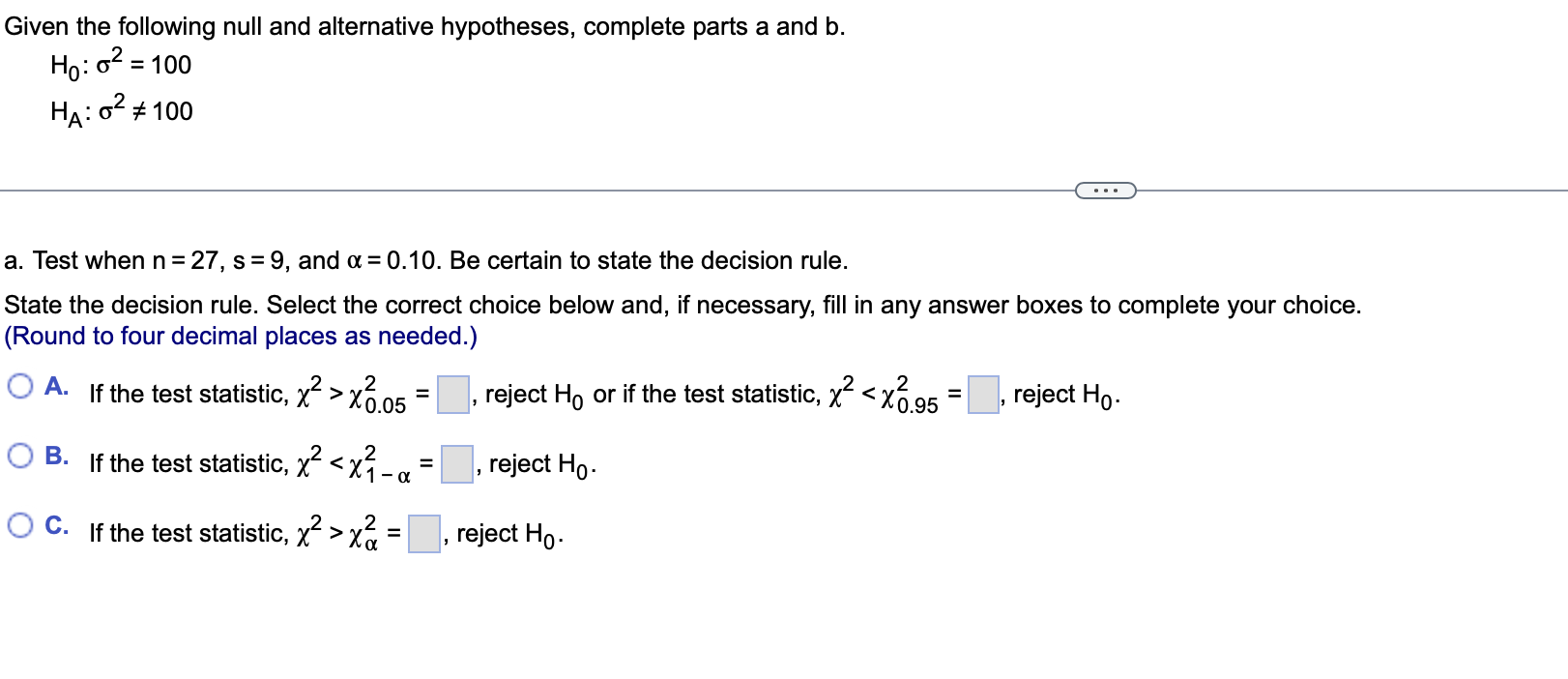Select answer choice A radio button

[x=20, y=387]
